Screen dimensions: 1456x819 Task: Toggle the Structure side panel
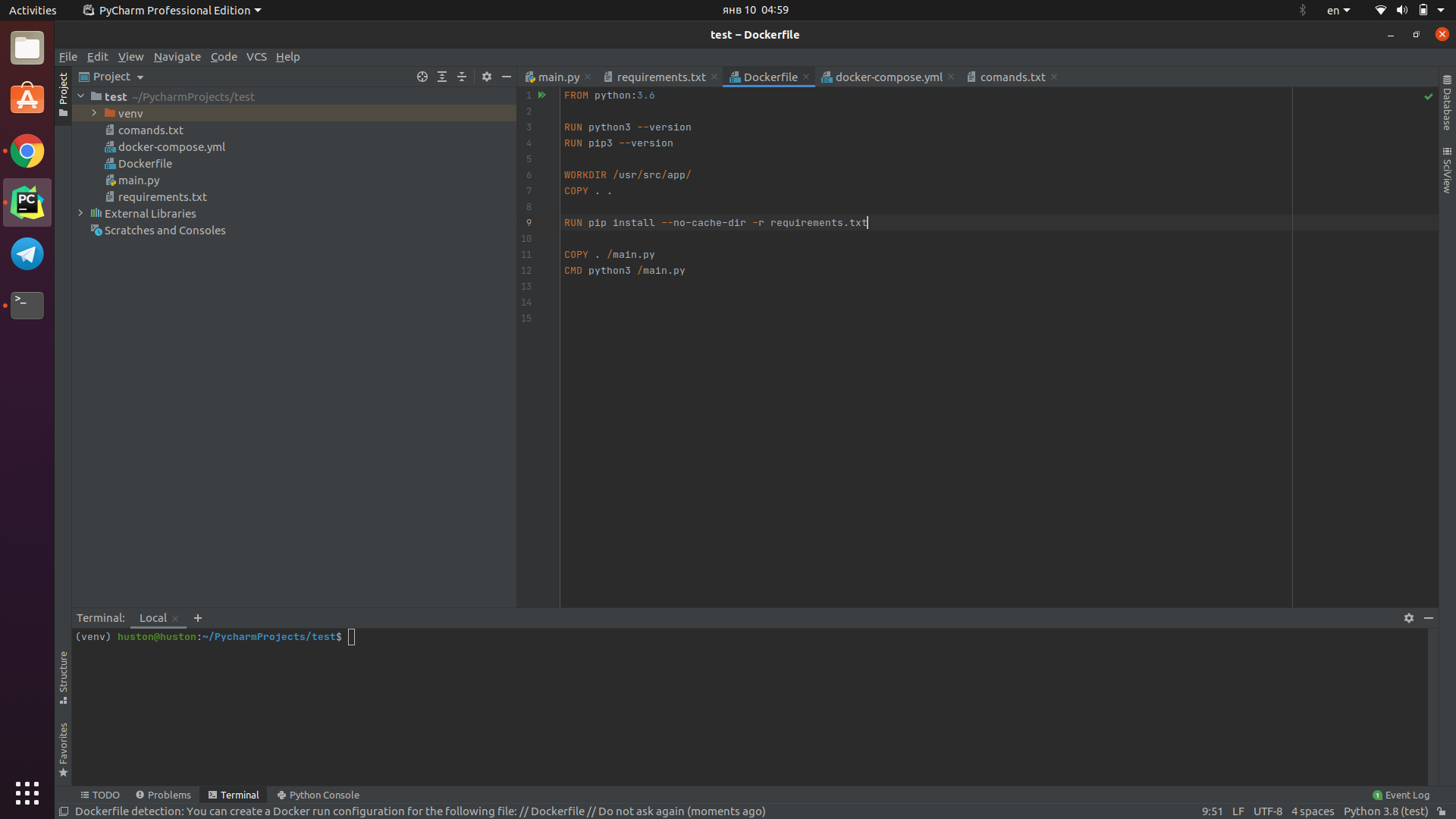tap(64, 677)
